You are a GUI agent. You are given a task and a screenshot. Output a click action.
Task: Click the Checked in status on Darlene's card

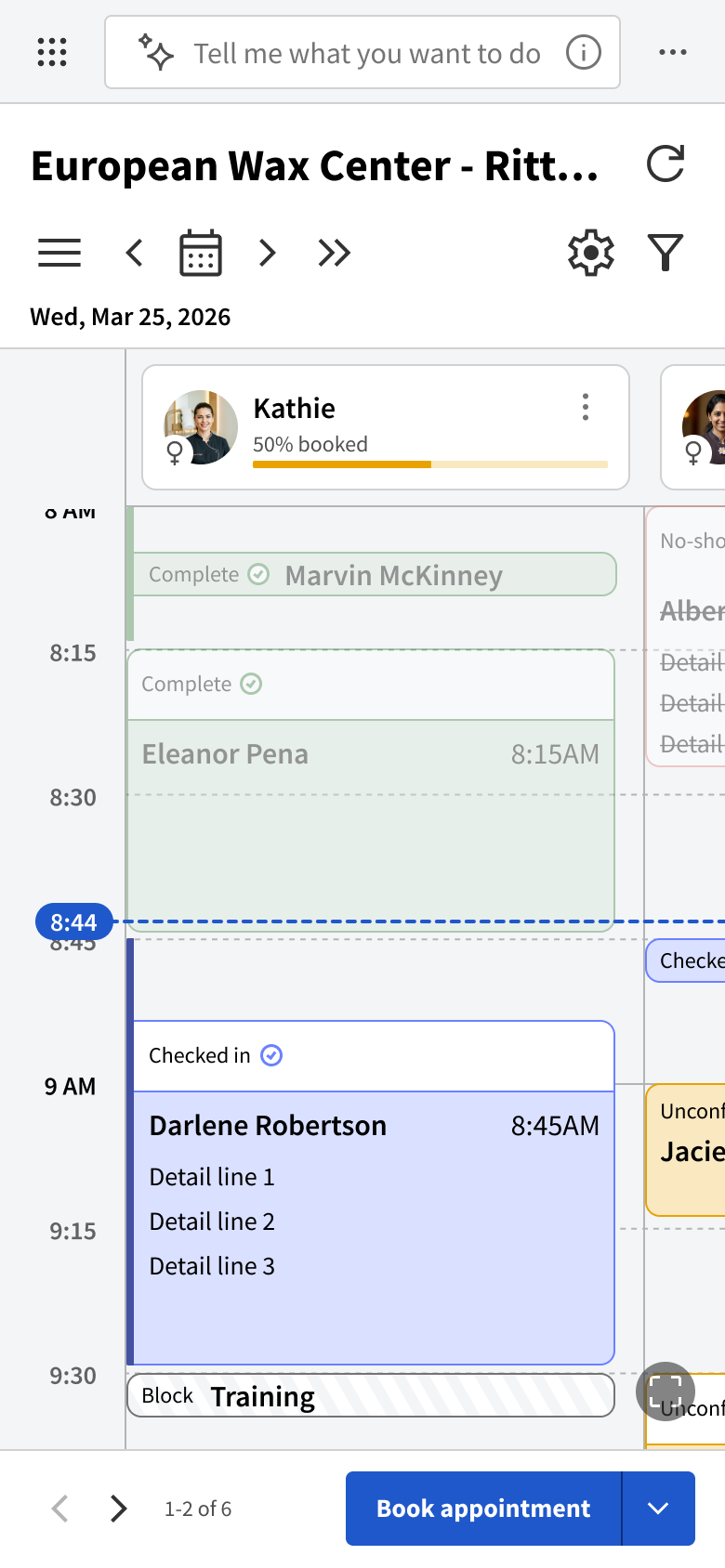coord(216,1055)
